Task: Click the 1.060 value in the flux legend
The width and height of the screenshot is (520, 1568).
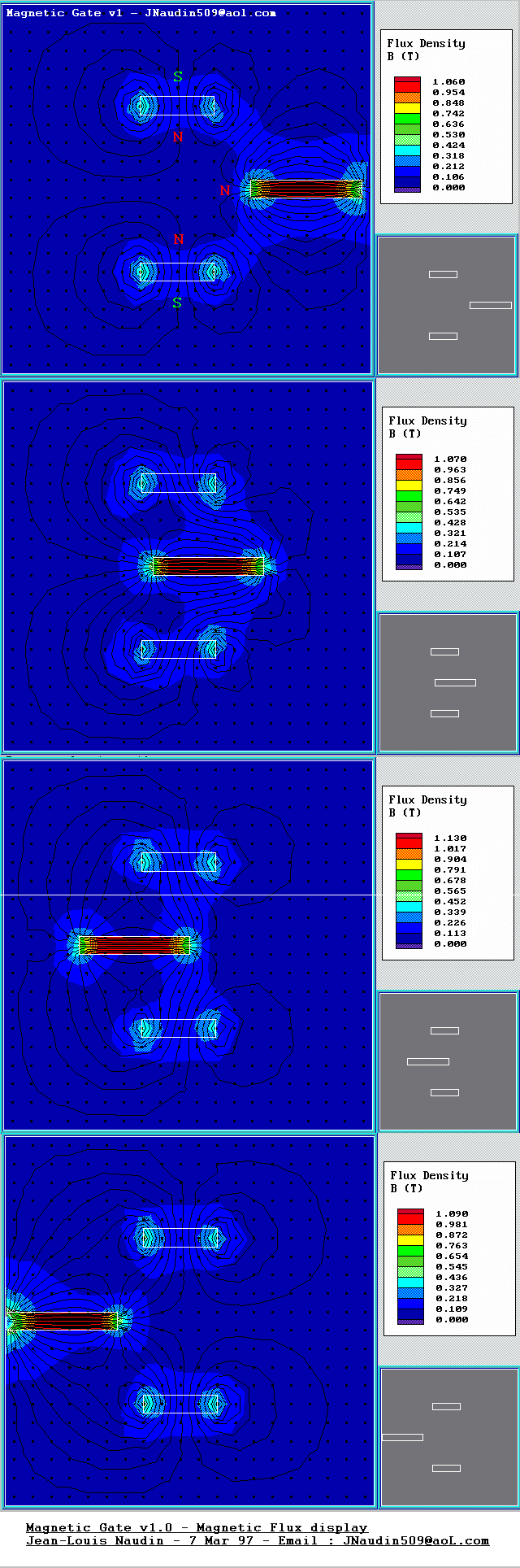Action: [x=448, y=82]
